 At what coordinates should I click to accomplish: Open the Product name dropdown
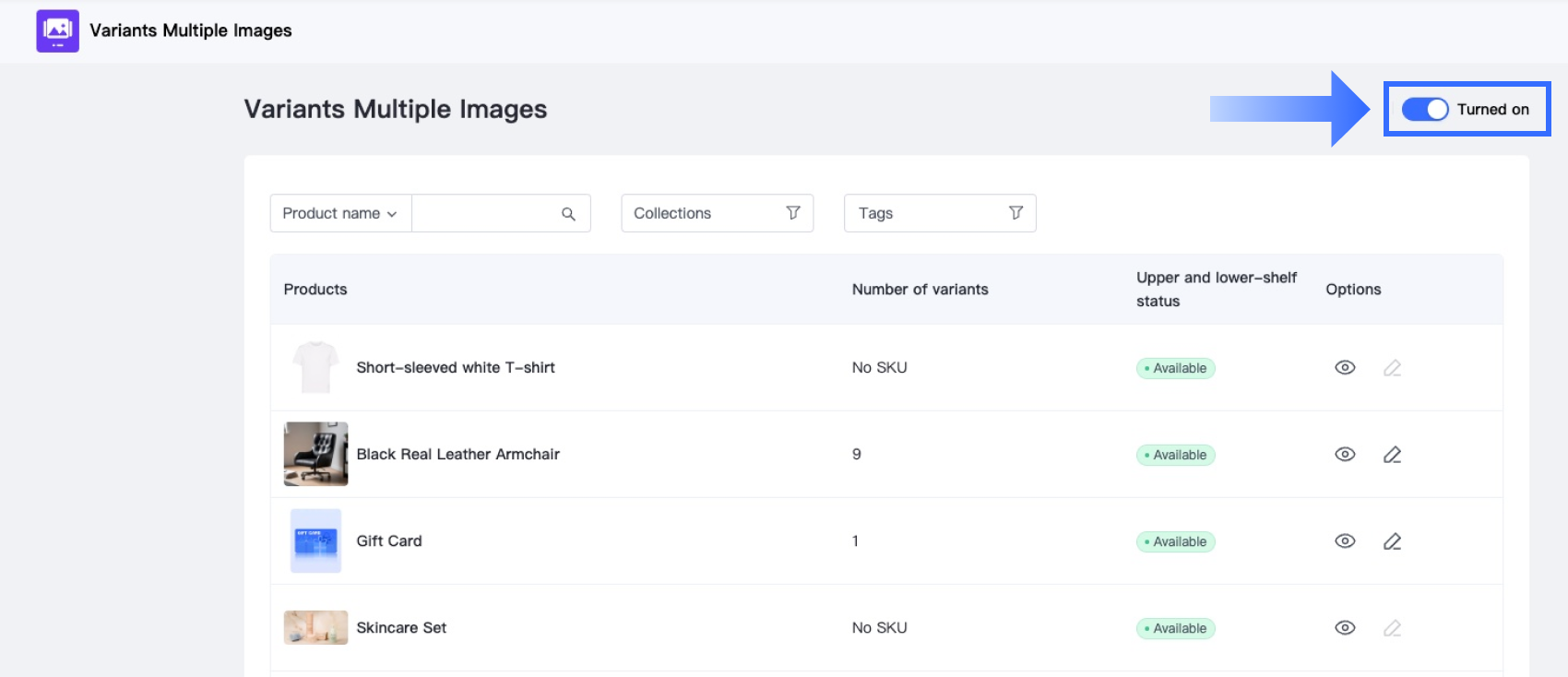340,213
